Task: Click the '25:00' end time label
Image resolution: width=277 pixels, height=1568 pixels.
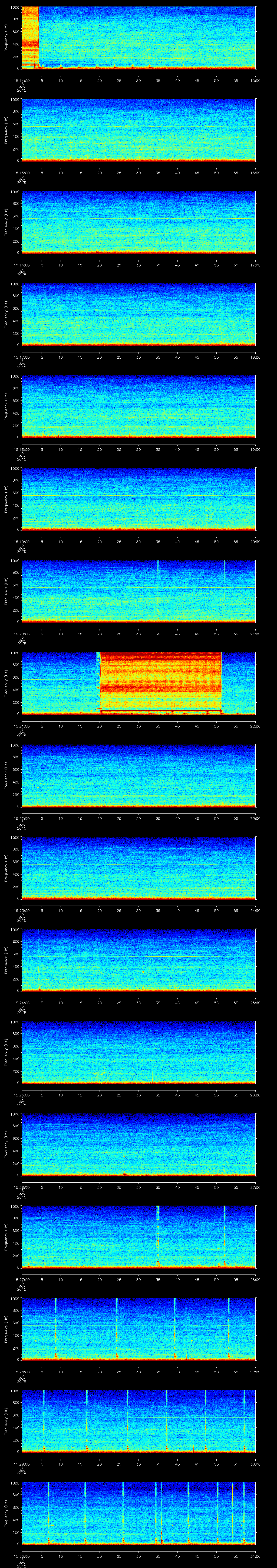Action: tap(256, 1003)
